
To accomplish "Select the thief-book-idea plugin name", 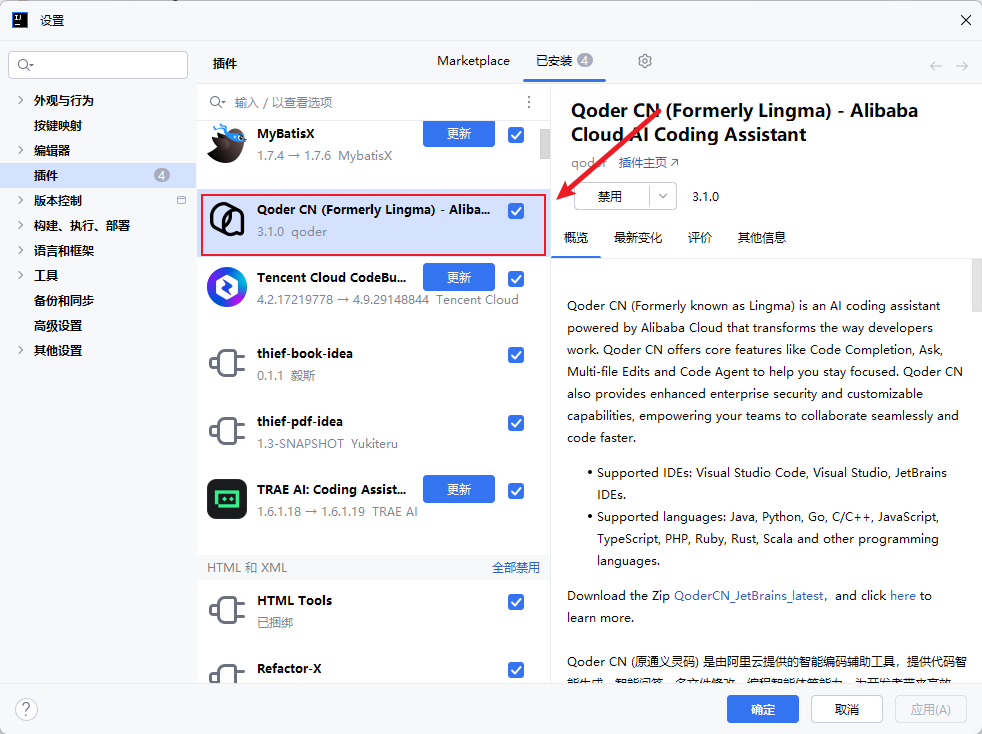I will (304, 353).
